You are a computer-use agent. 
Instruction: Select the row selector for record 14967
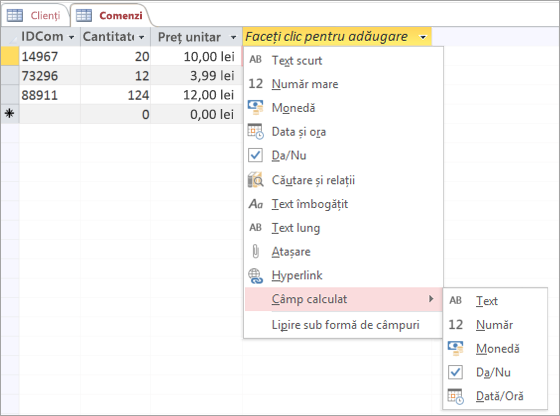(10, 56)
